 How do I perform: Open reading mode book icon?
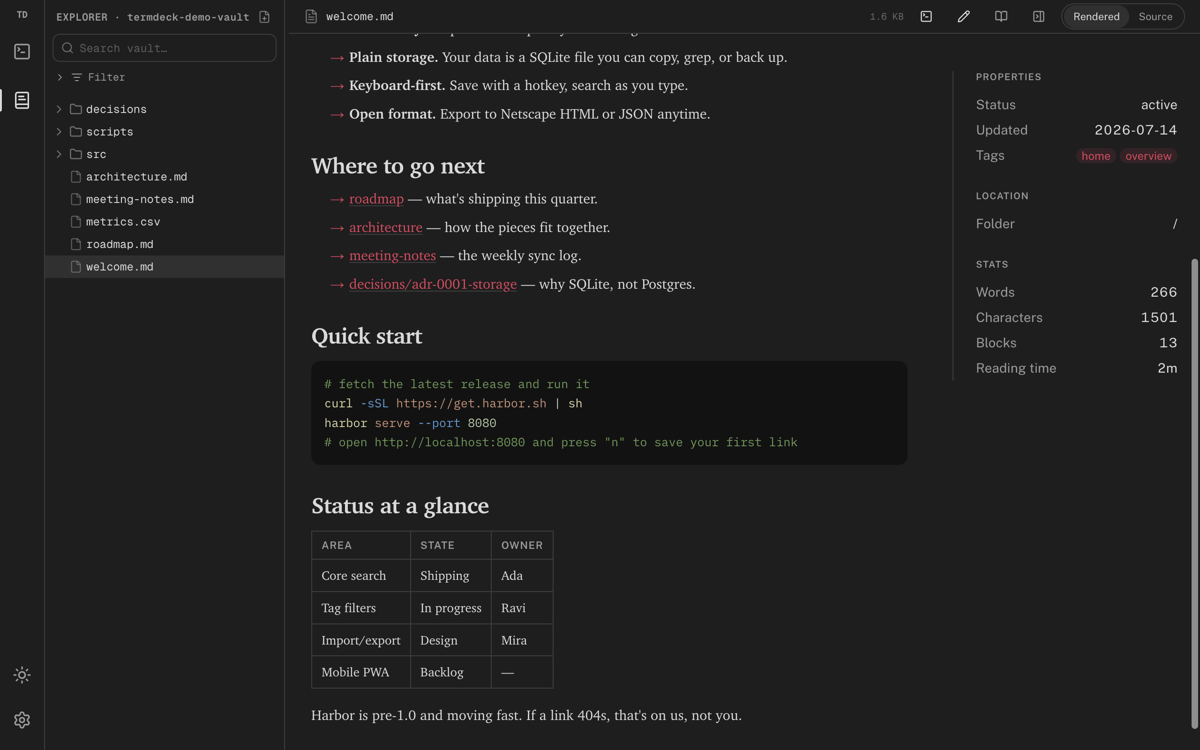click(1001, 17)
